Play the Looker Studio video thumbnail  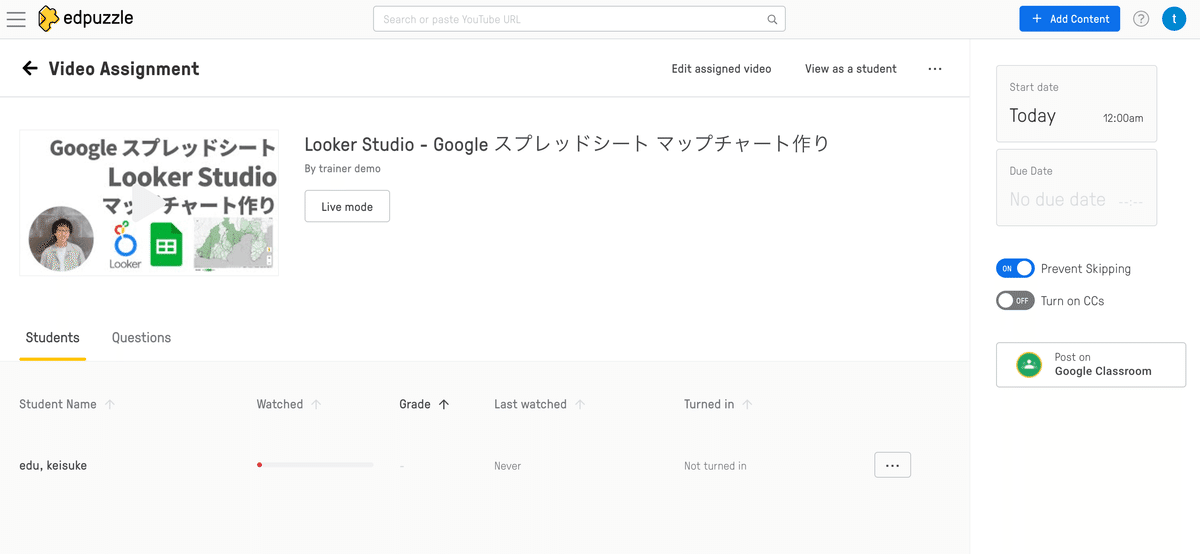pyautogui.click(x=148, y=203)
